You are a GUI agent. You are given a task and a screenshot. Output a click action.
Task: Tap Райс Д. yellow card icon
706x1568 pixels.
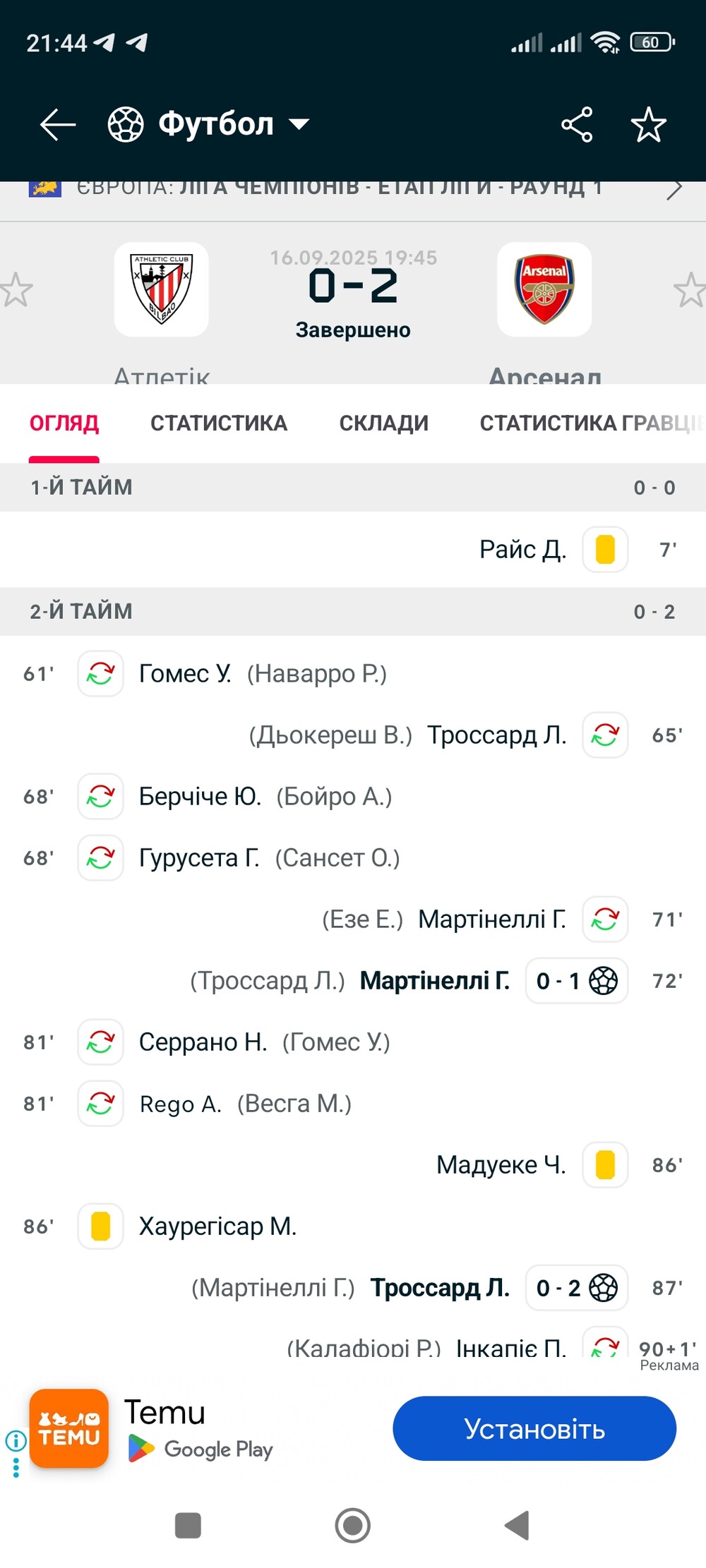pos(605,549)
